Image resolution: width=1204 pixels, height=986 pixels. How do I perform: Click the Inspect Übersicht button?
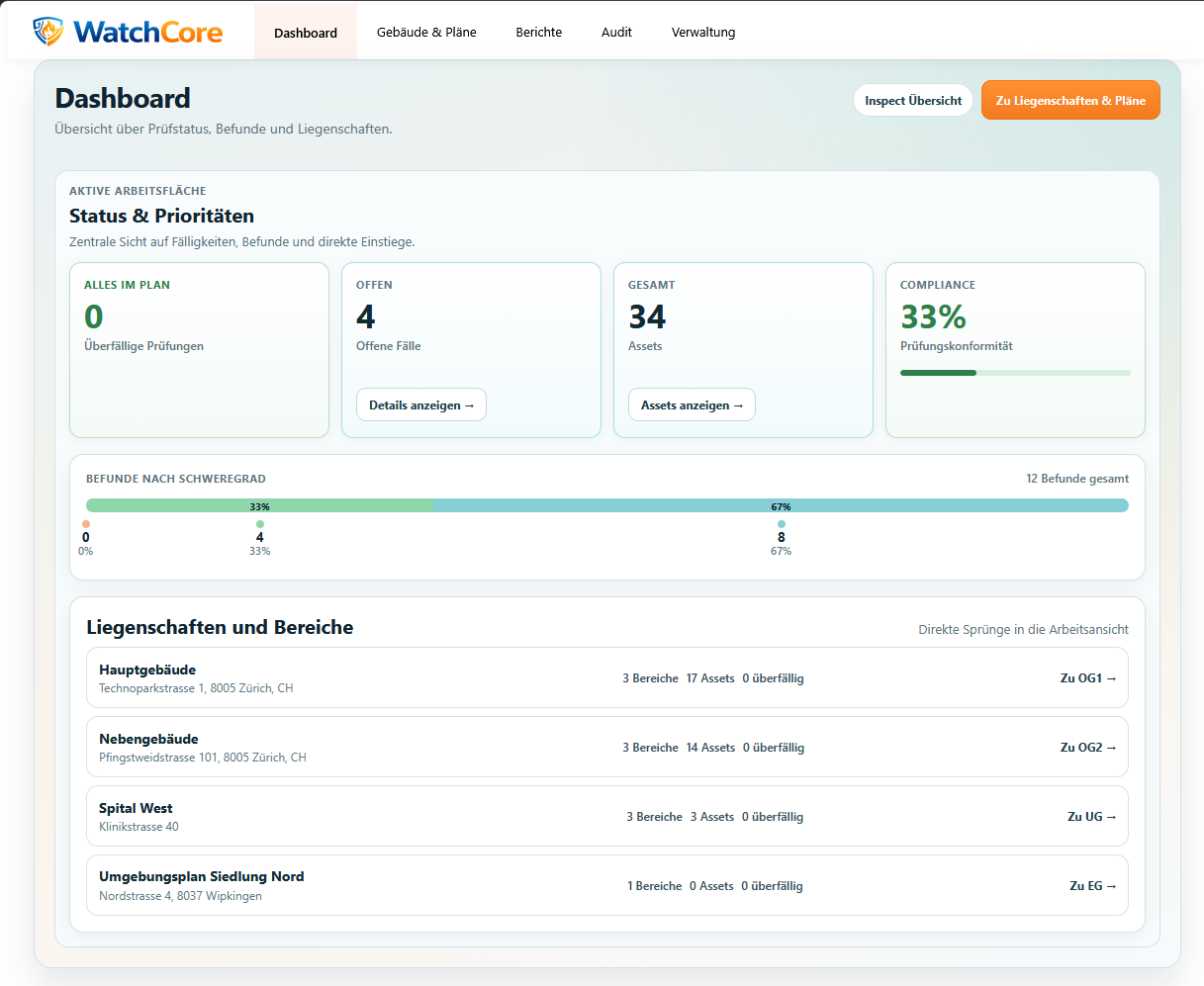pos(912,100)
